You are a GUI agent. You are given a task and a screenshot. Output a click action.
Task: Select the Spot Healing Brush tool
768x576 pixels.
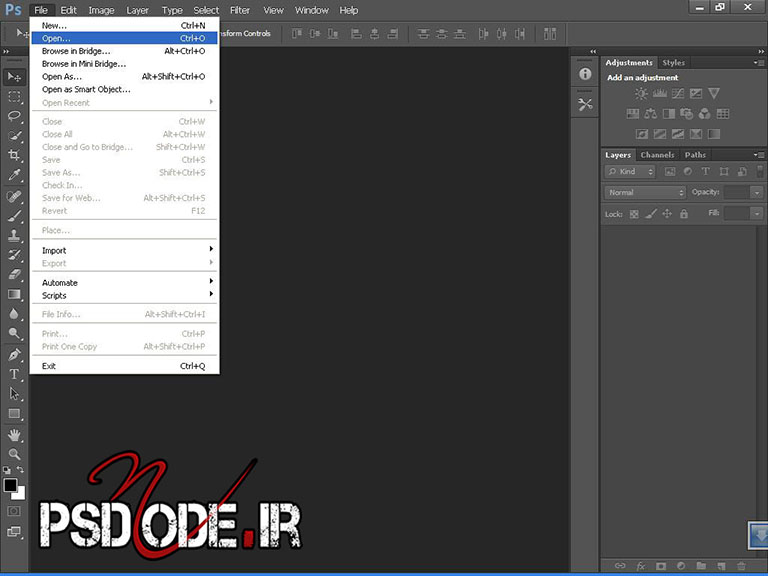tap(14, 196)
